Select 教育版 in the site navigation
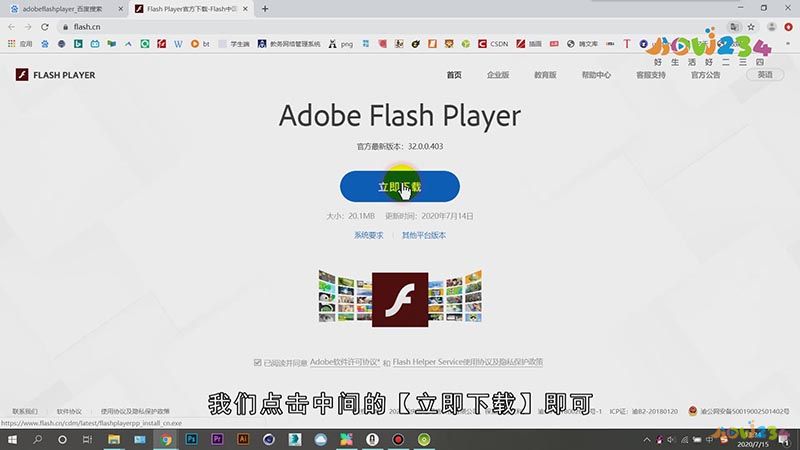Image resolution: width=800 pixels, height=450 pixels. pyautogui.click(x=545, y=75)
